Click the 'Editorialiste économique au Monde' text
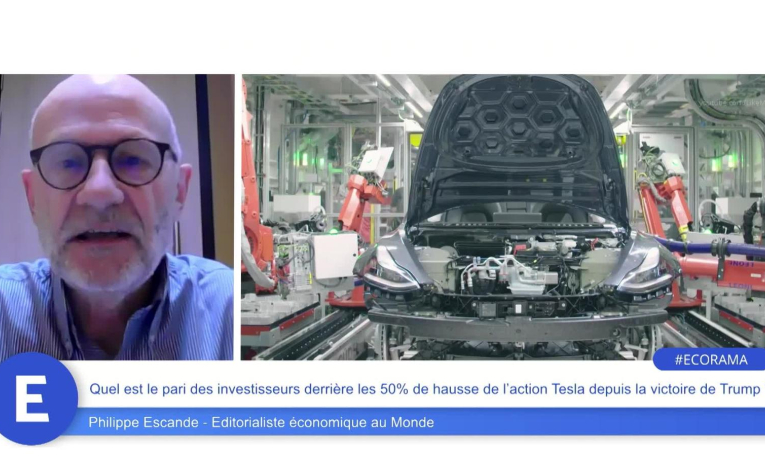765x456 pixels. [330, 423]
